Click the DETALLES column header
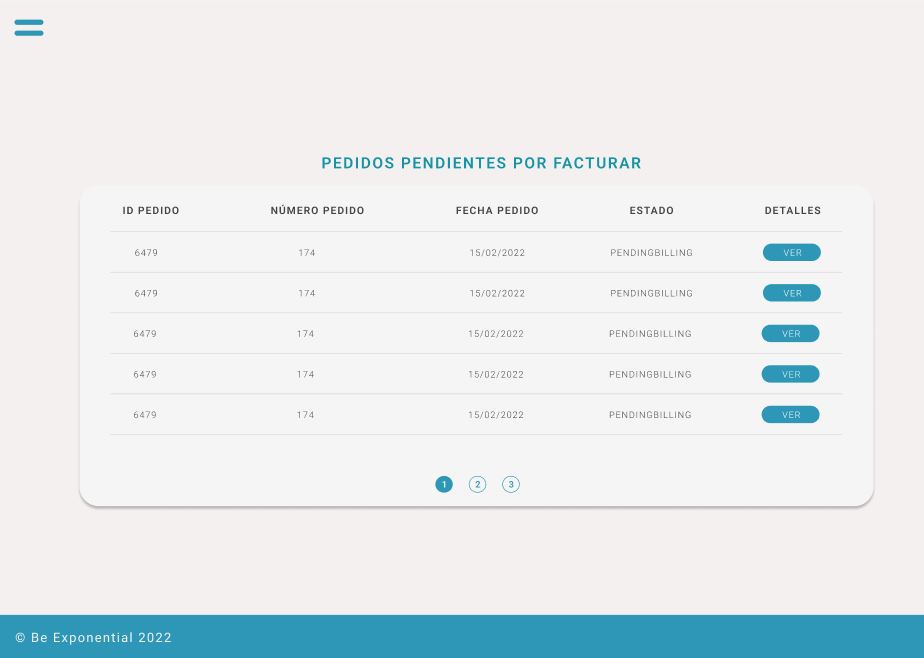The width and height of the screenshot is (924, 658). point(792,211)
